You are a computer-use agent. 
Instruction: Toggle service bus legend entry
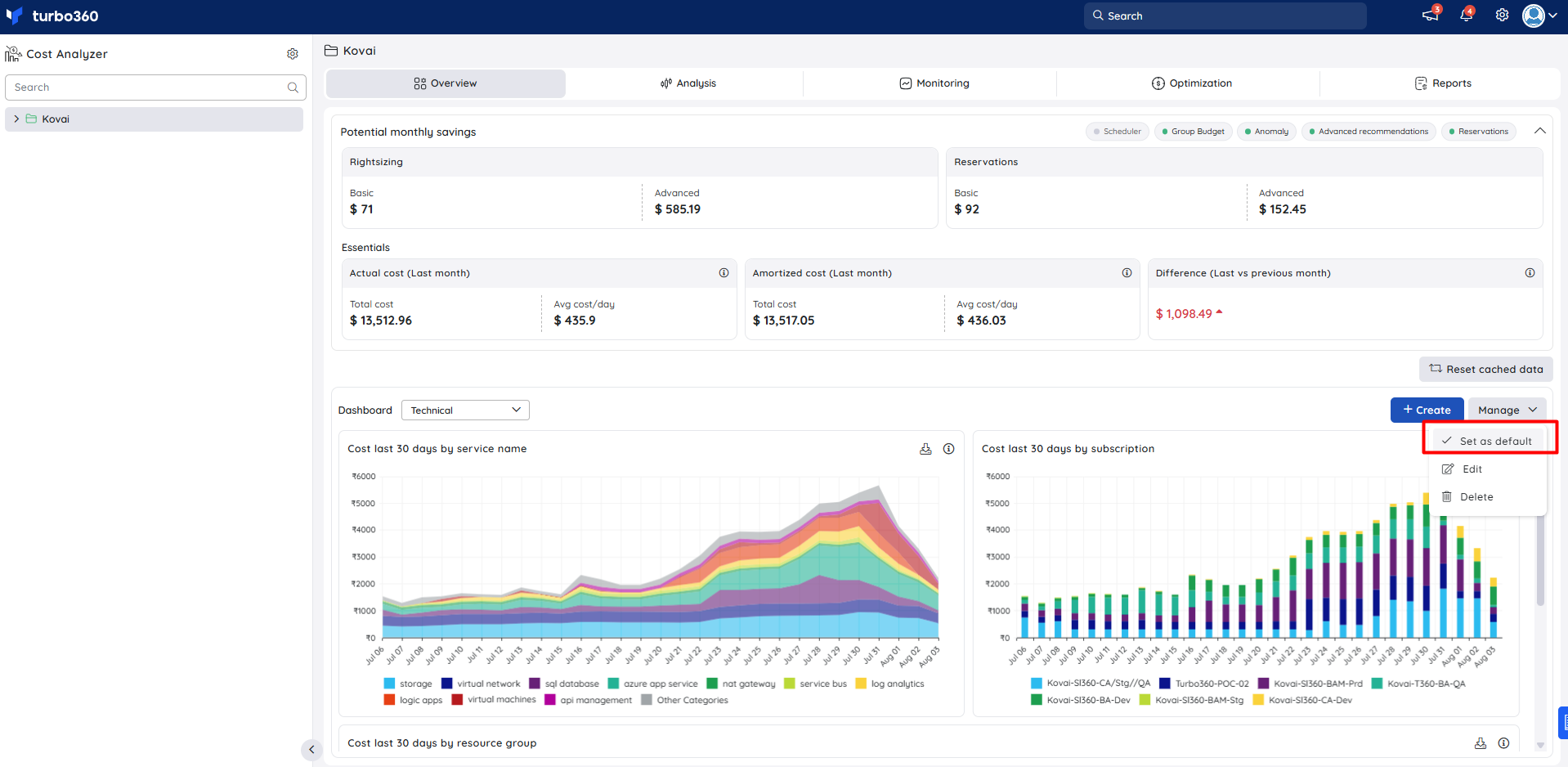[815, 684]
